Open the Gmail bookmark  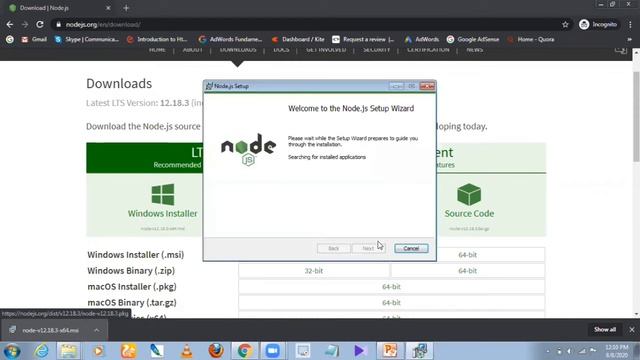coord(34,40)
